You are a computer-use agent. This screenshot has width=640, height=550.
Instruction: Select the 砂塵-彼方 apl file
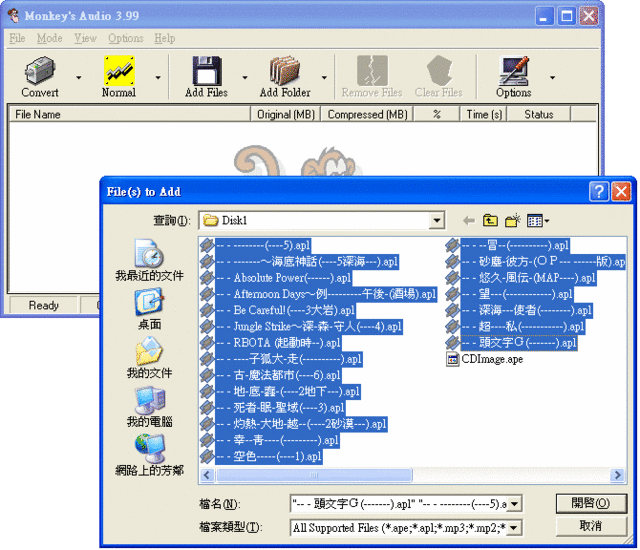(x=536, y=262)
